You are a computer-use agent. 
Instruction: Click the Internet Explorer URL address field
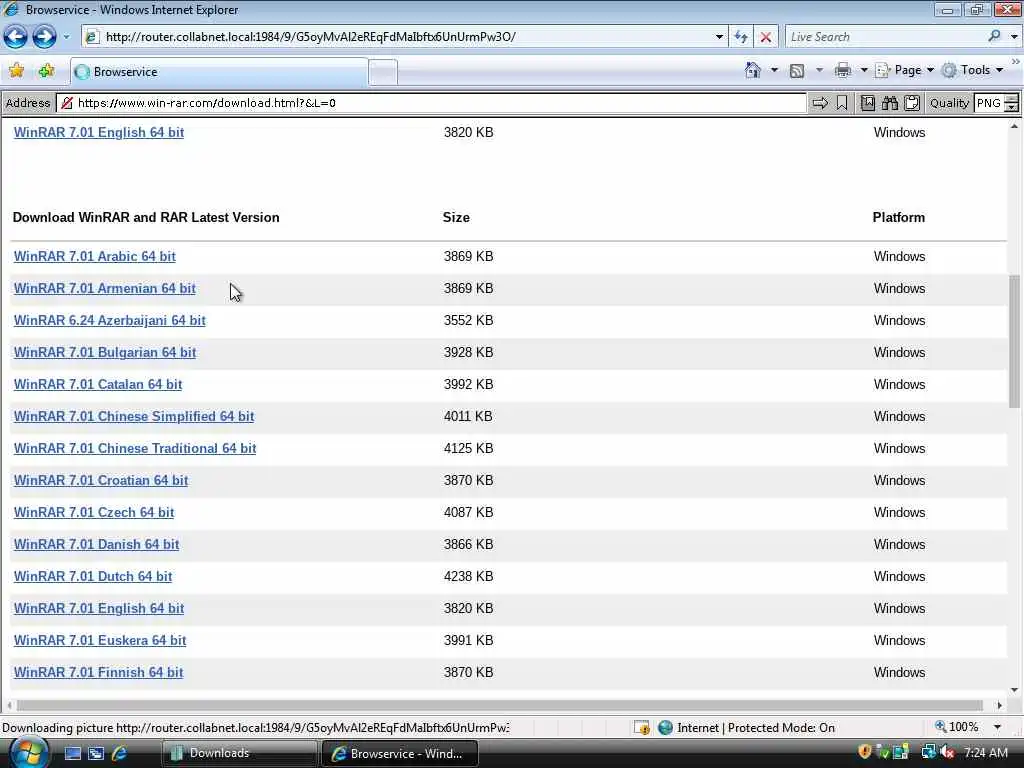point(398,37)
